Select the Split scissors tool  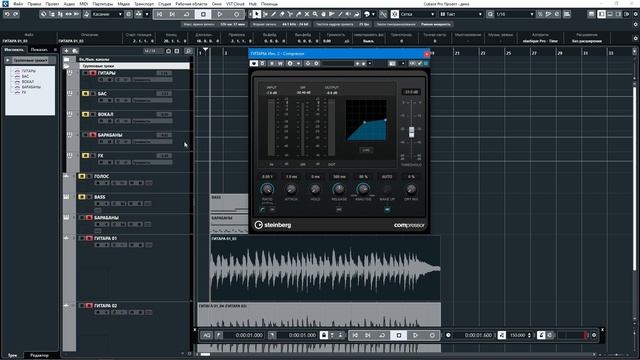290,14
